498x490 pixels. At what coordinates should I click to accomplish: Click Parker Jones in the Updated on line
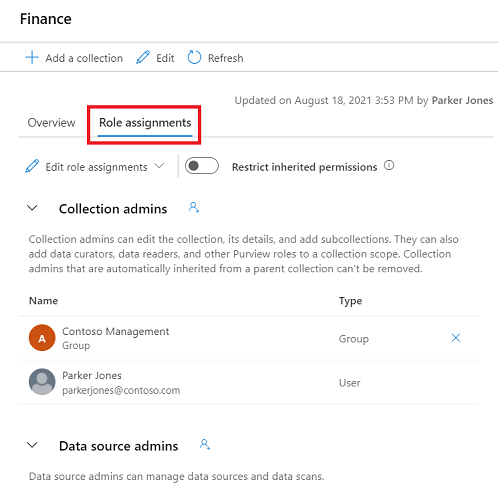pos(462,100)
